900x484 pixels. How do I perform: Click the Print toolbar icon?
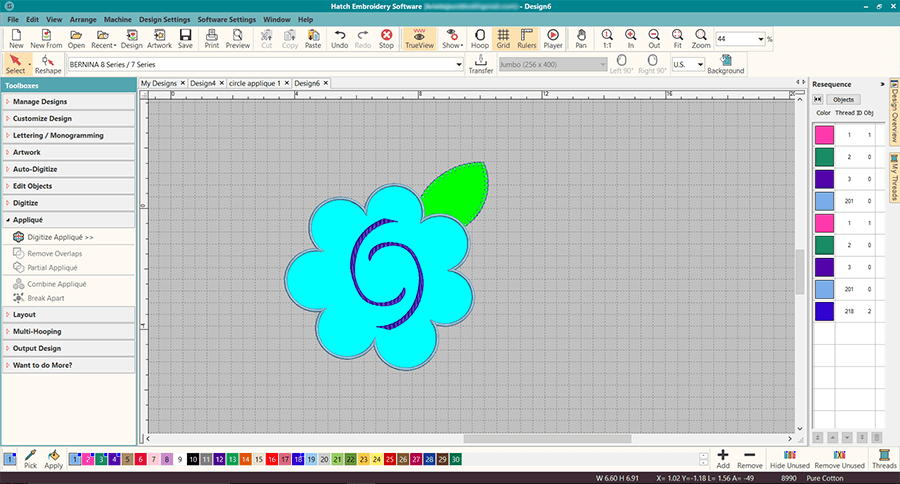(212, 39)
